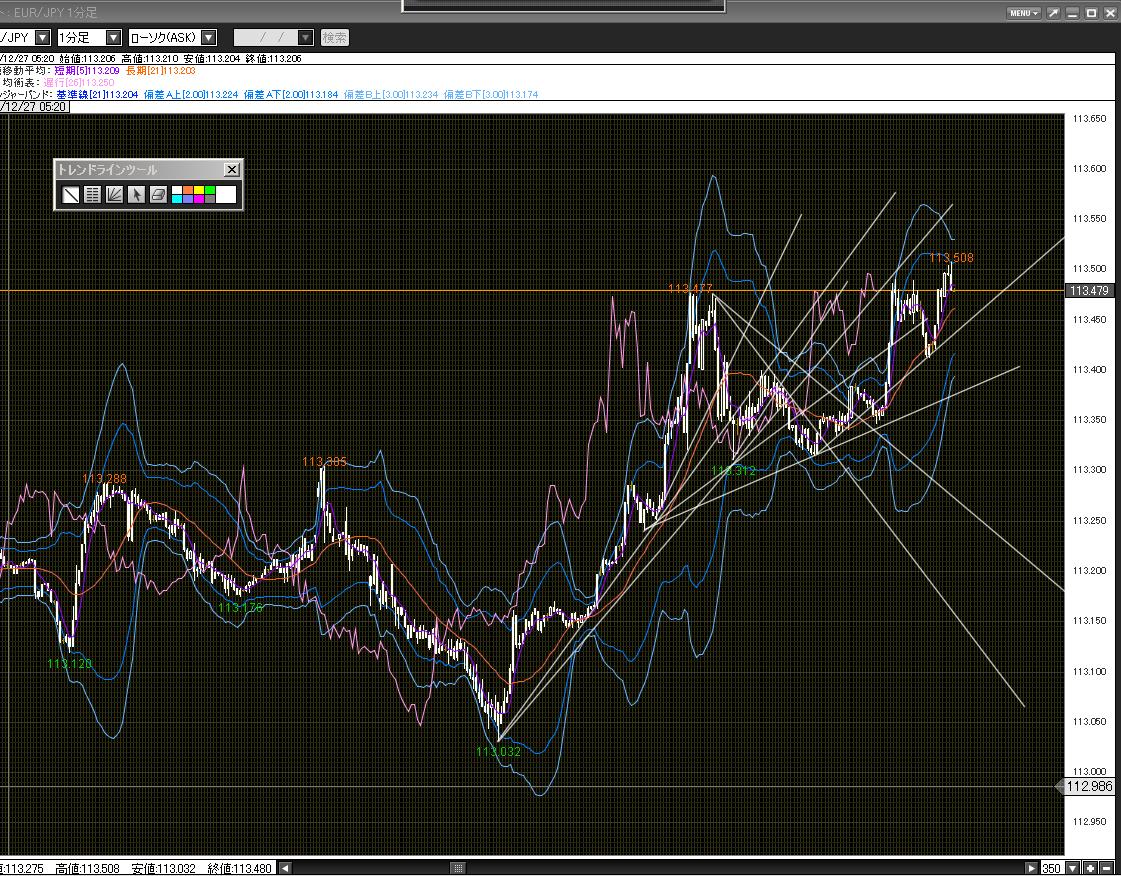Viewport: 1121px width, 876px height.
Task: Click the pop-out arrow icon next to MENU
Action: tap(1054, 13)
